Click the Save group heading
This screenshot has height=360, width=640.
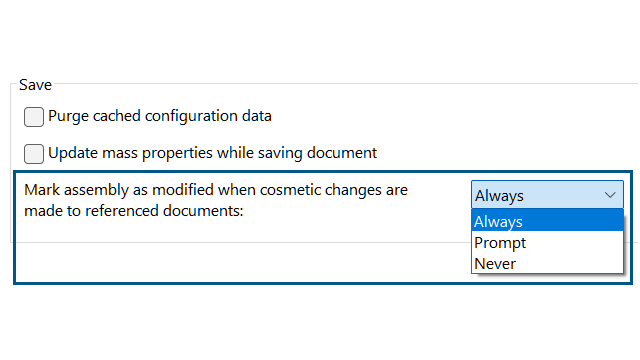pyautogui.click(x=36, y=85)
